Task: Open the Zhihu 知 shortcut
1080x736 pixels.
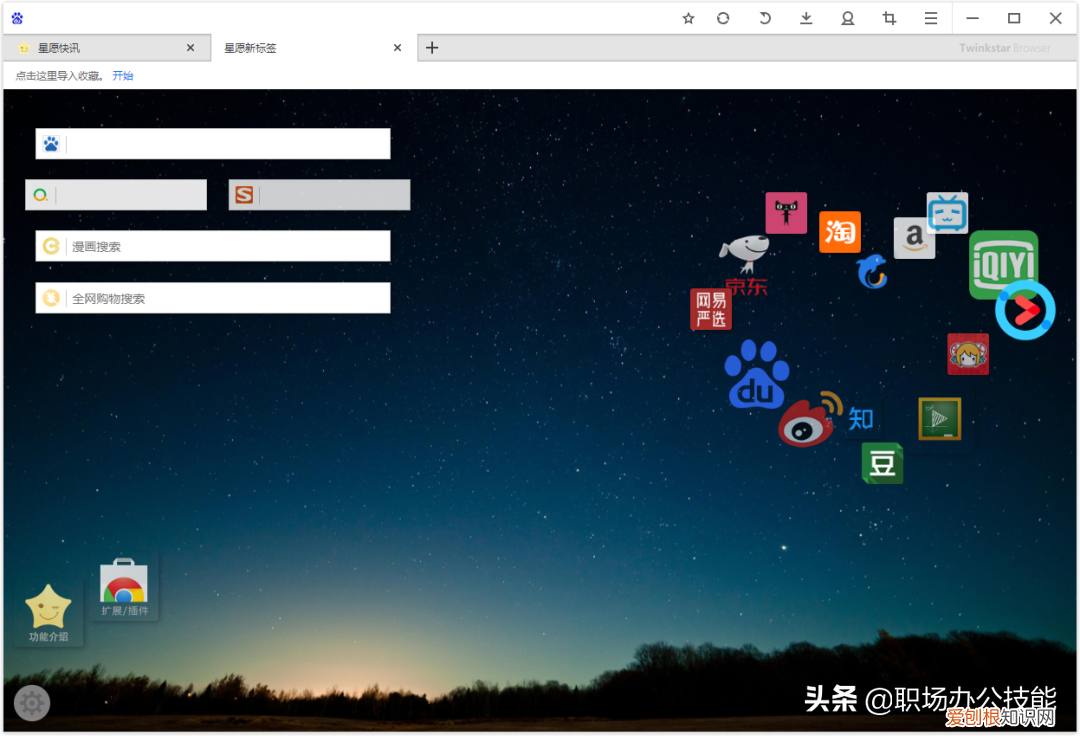Action: [x=861, y=418]
